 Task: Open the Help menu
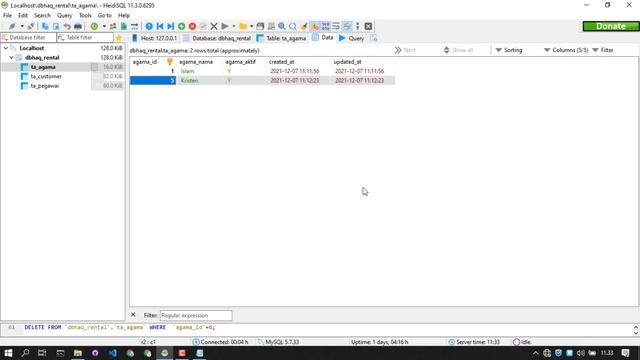pos(124,16)
